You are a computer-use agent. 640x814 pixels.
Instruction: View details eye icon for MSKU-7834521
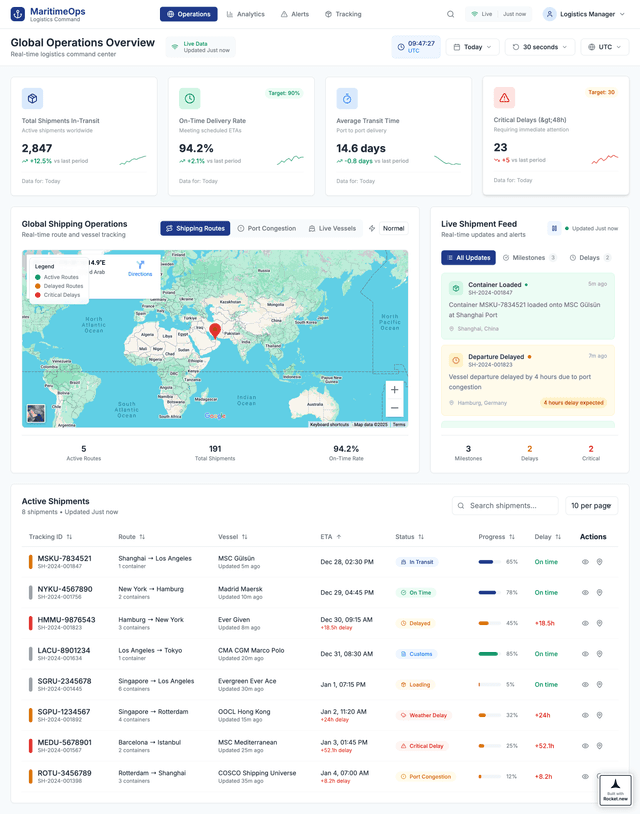[585, 562]
